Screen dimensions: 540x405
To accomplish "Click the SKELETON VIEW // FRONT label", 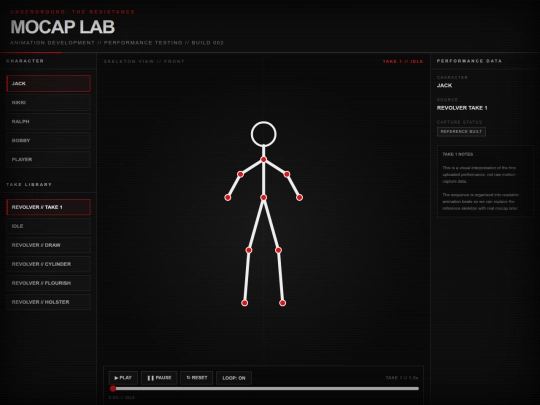I will 144,61.
